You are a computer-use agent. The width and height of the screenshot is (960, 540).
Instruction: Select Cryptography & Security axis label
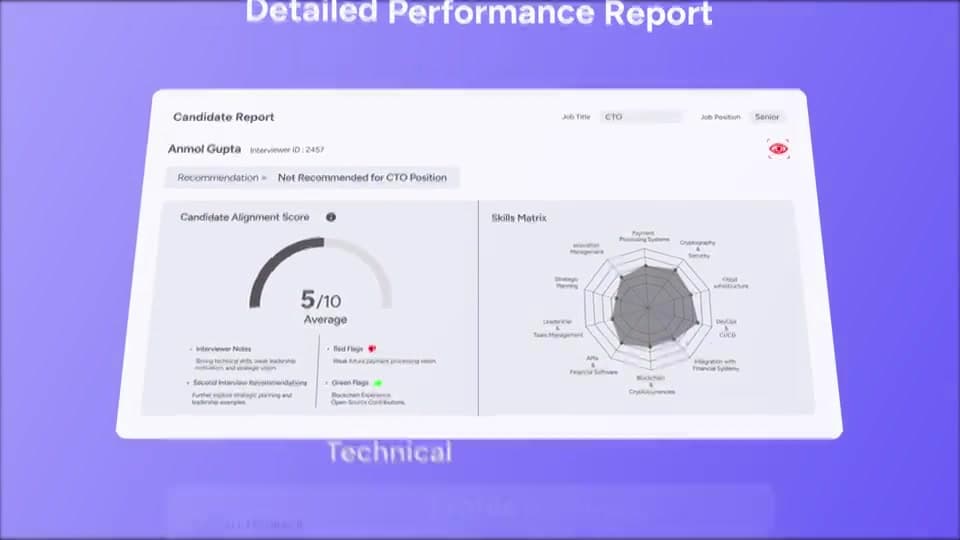tap(697, 245)
